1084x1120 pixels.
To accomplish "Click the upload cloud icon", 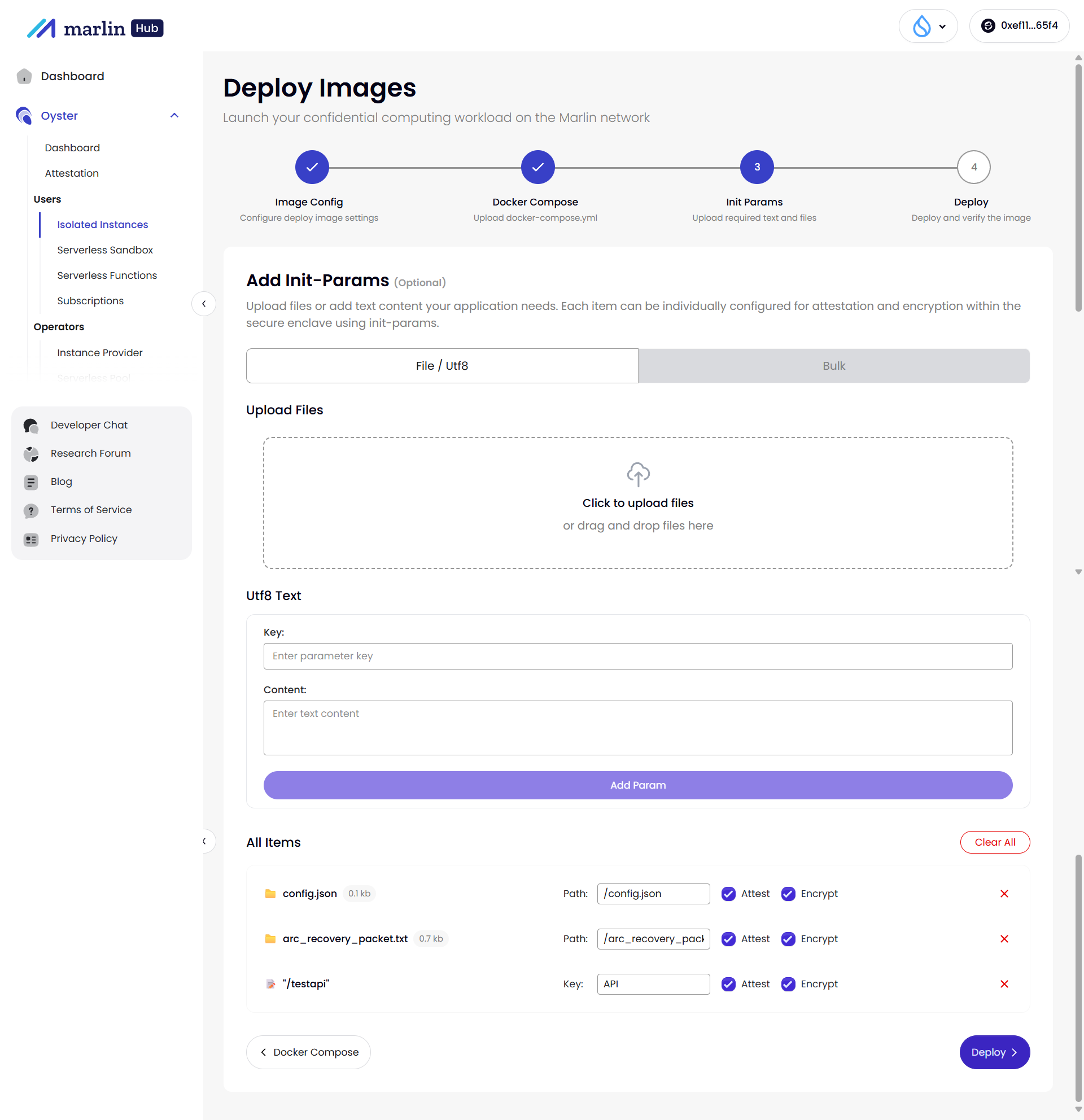I will pyautogui.click(x=638, y=474).
